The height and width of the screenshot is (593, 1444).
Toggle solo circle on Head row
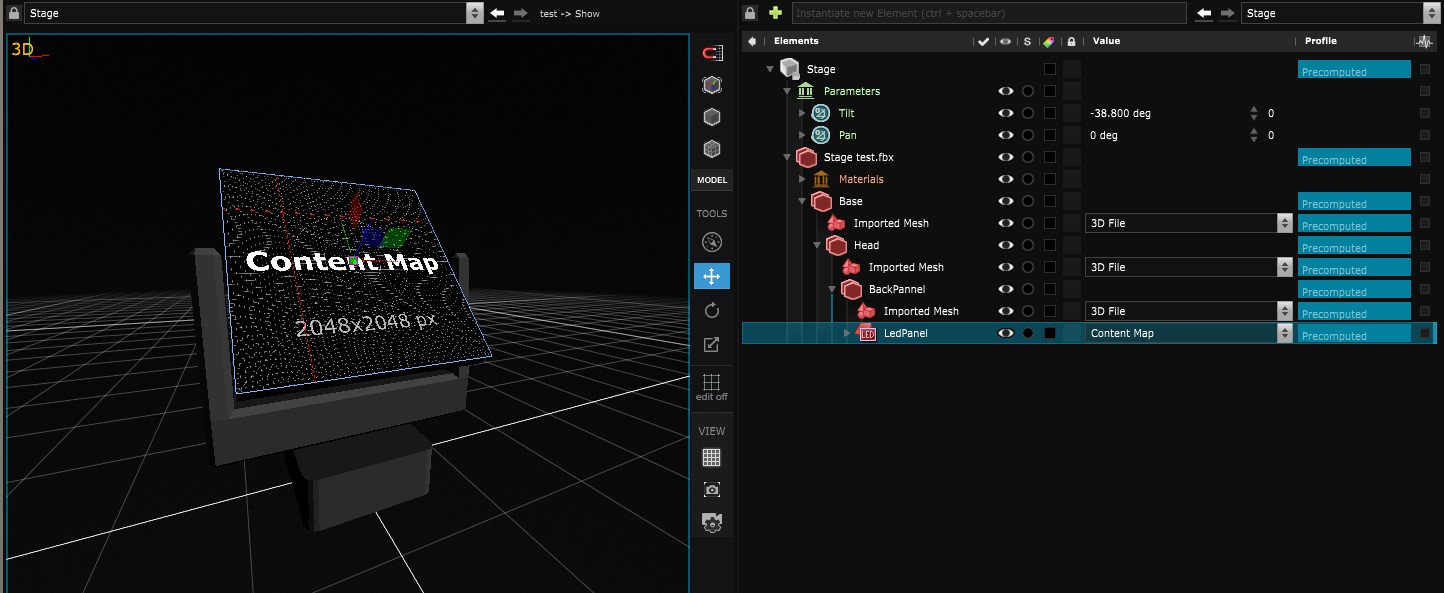[x=1028, y=245]
